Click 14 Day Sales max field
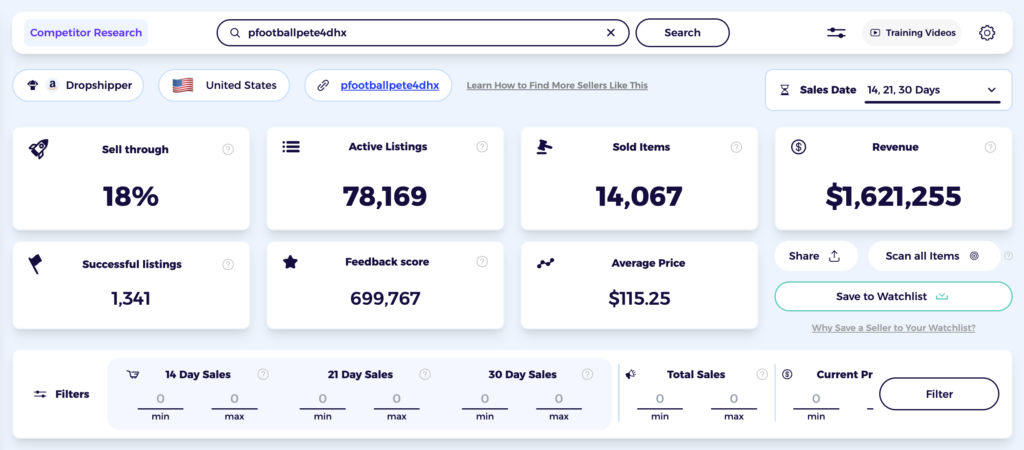This screenshot has width=1024, height=450. point(234,400)
